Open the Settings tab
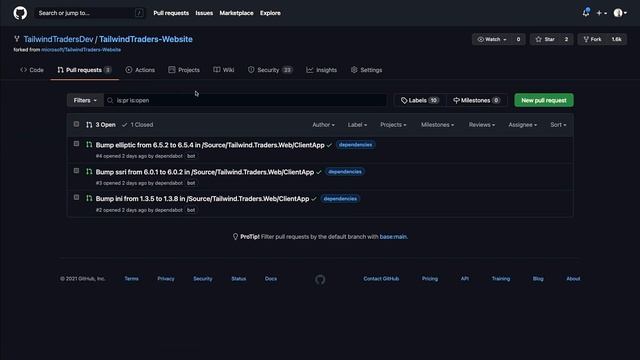 [367, 70]
